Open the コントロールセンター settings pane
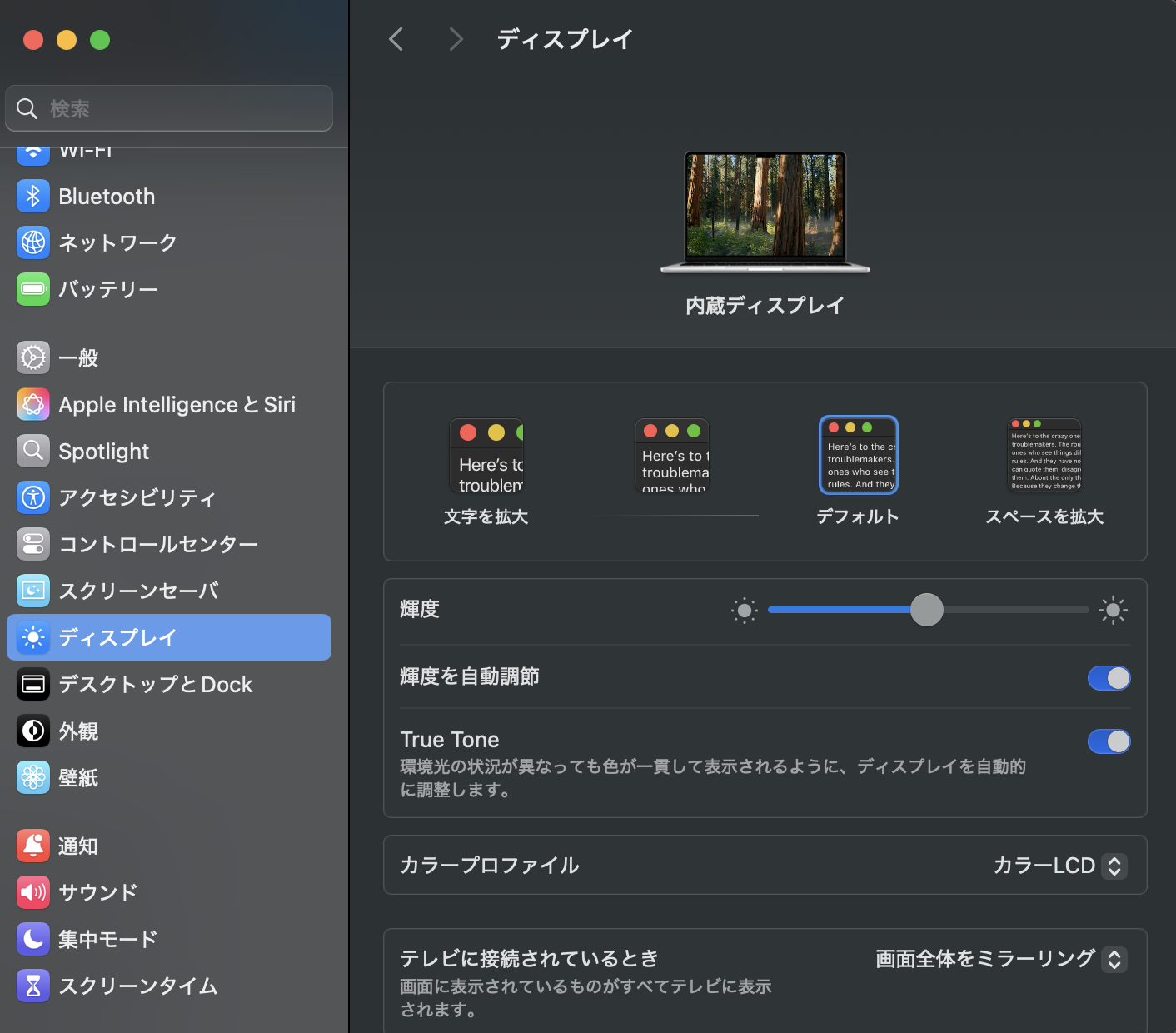Image resolution: width=1176 pixels, height=1033 pixels. pyautogui.click(x=157, y=544)
